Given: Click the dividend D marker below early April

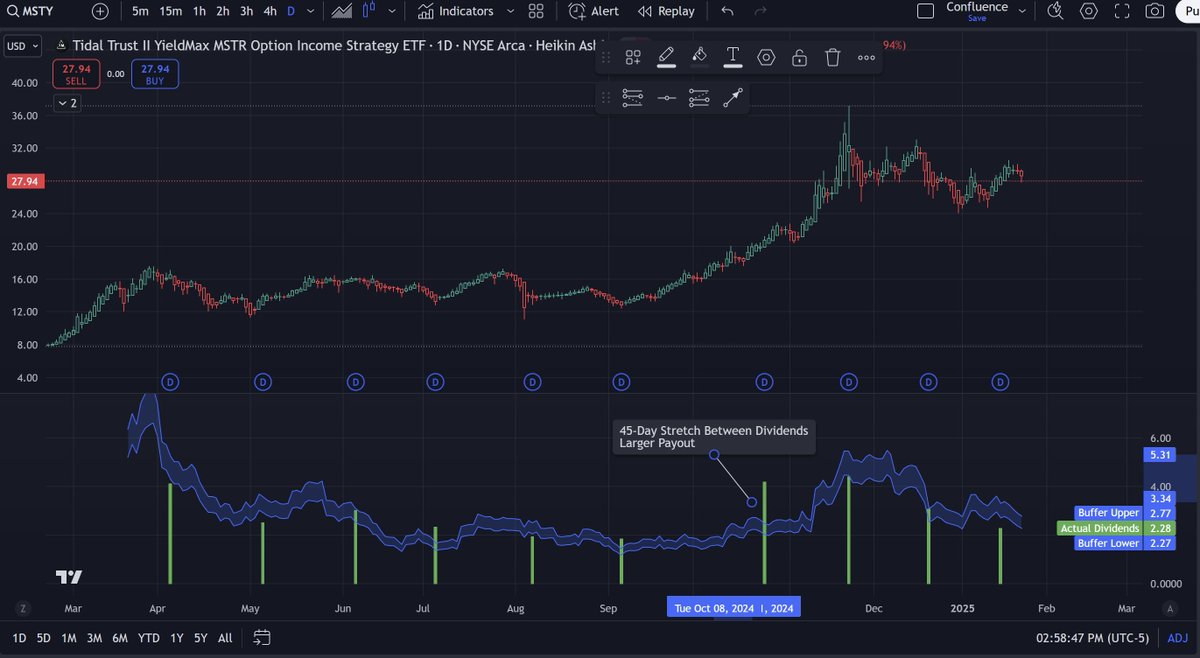Looking at the screenshot, I should 171,381.
